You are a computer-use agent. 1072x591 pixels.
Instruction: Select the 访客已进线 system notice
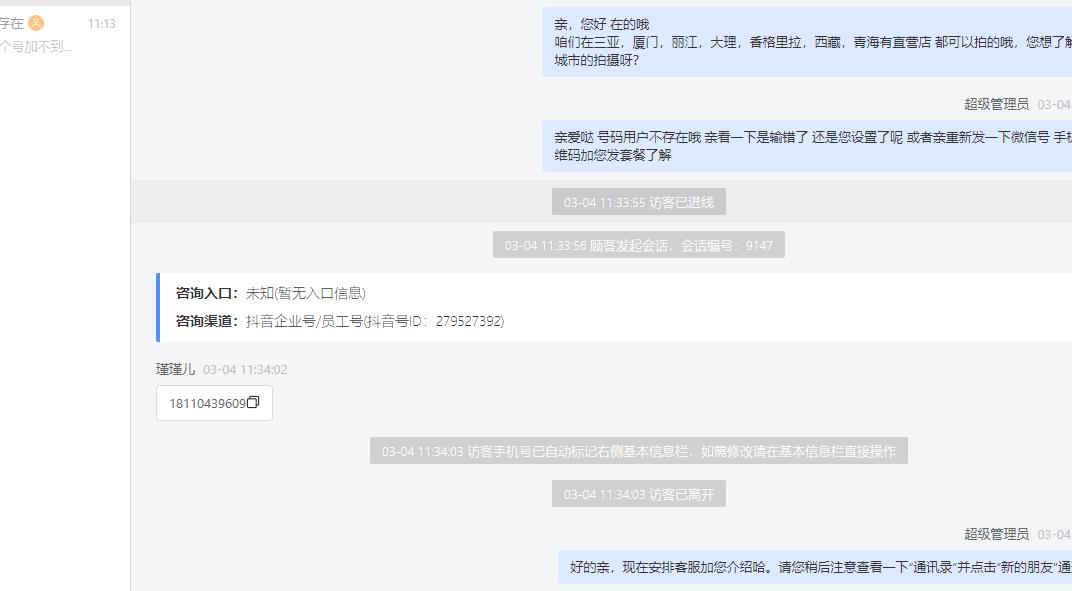(x=639, y=202)
